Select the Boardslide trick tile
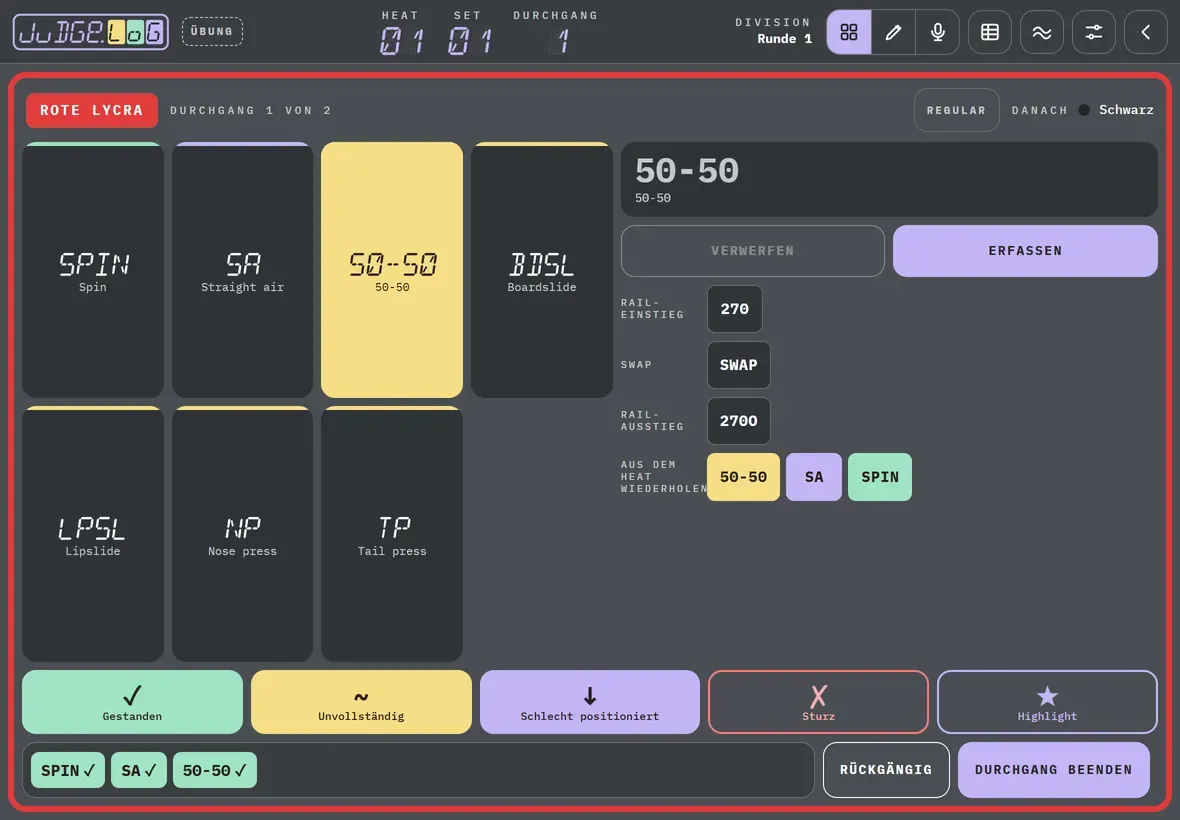Viewport: 1180px width, 820px height. [x=542, y=270]
